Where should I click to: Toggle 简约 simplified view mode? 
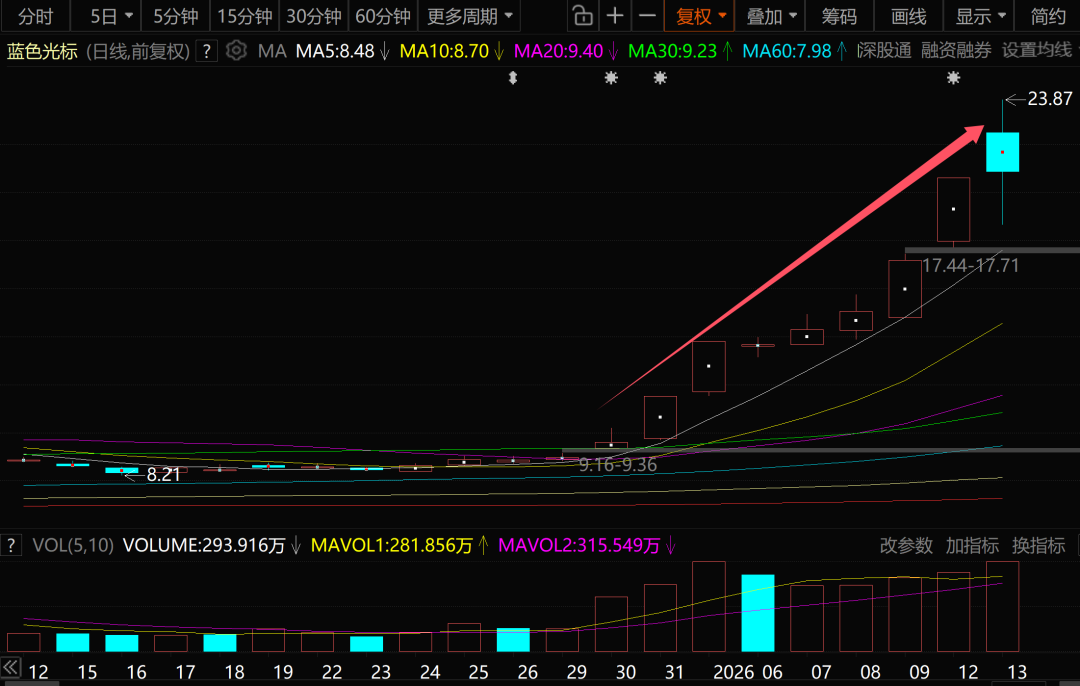[1048, 16]
